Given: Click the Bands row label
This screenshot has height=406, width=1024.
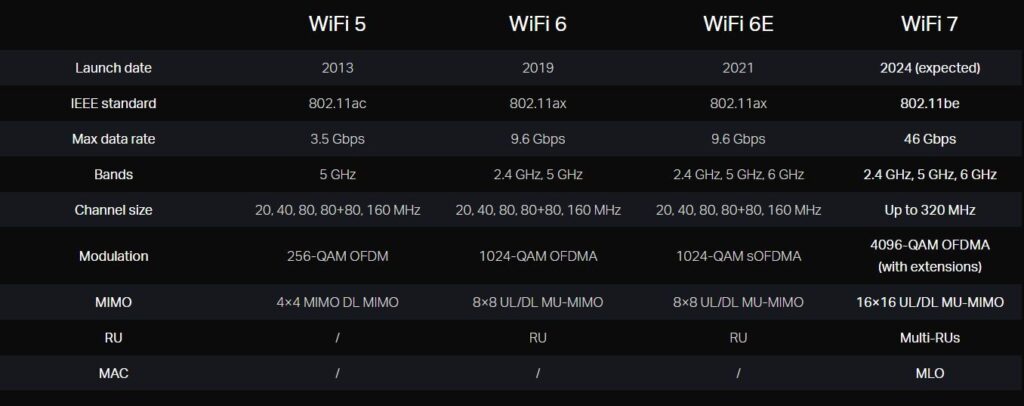Looking at the screenshot, I should pos(113,174).
